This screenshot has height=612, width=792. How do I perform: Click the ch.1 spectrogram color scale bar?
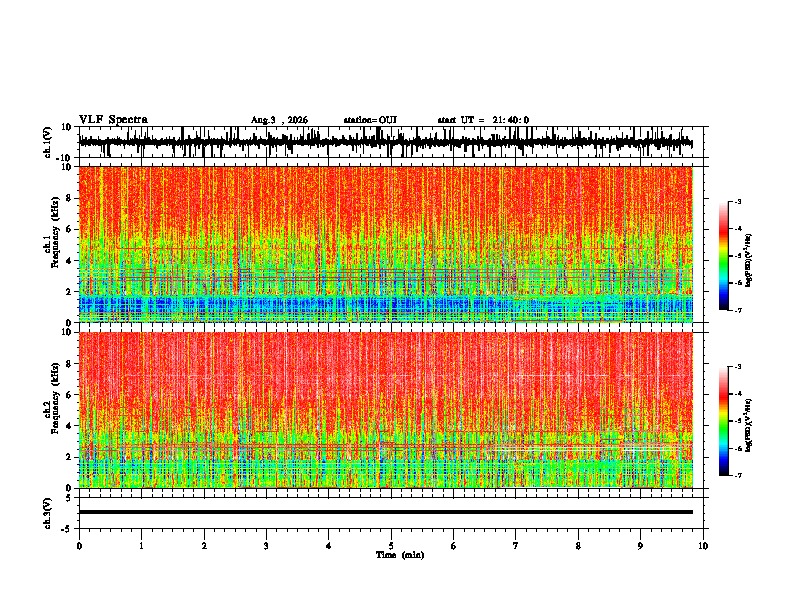[x=724, y=256]
